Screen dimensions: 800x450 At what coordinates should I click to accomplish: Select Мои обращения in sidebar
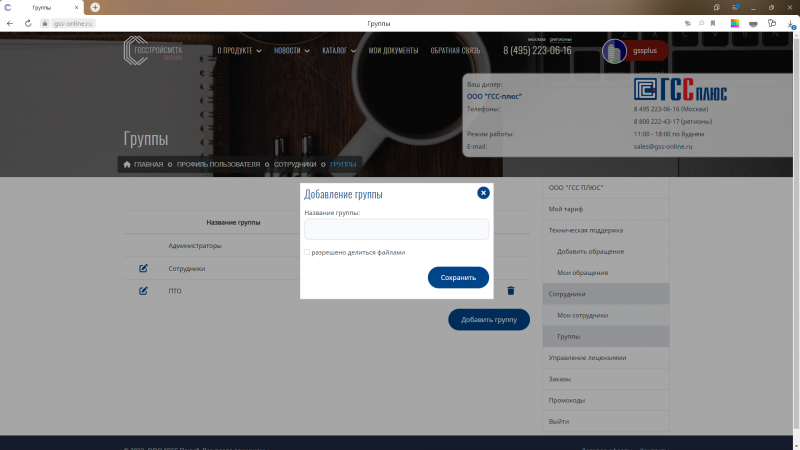pyautogui.click(x=606, y=273)
